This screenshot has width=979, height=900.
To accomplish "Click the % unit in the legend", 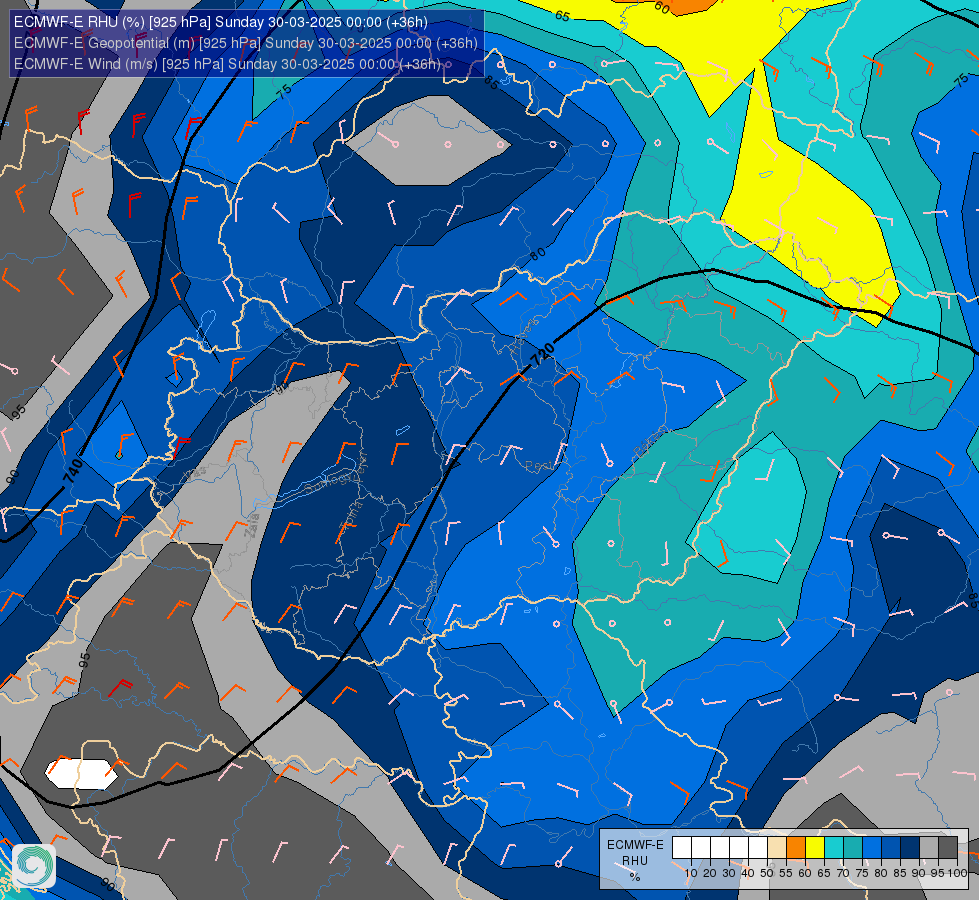I will click(635, 877).
